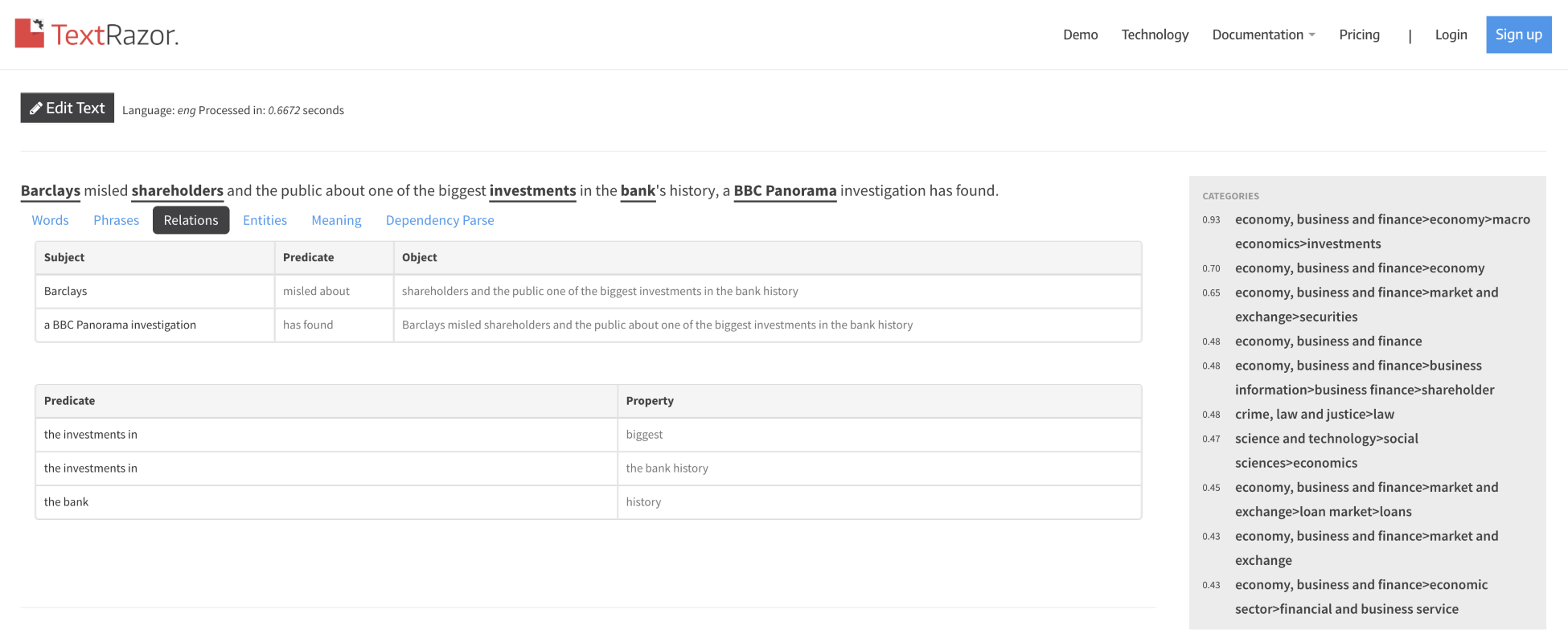Open the Meaning tab
The height and width of the screenshot is (638, 1568).
click(336, 220)
